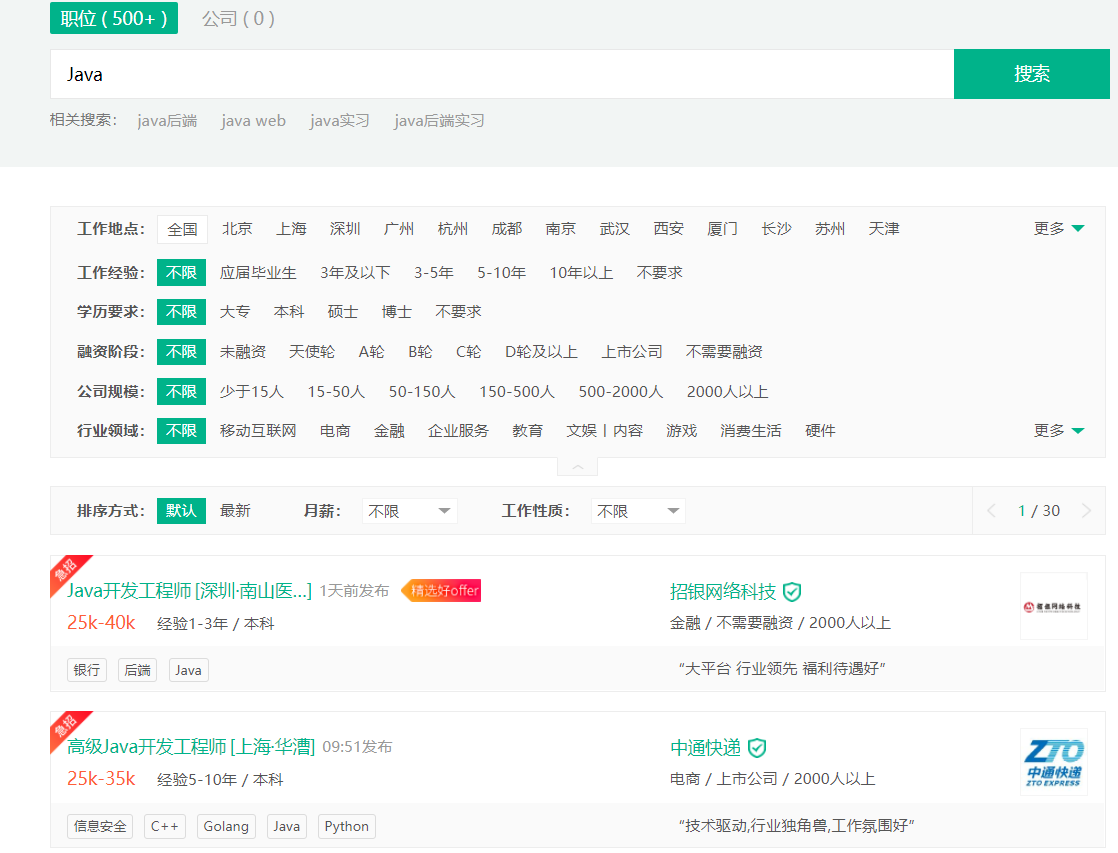Screen dimensions: 1118x853
Task: Filter company size by 2000人以上
Action: (x=727, y=392)
